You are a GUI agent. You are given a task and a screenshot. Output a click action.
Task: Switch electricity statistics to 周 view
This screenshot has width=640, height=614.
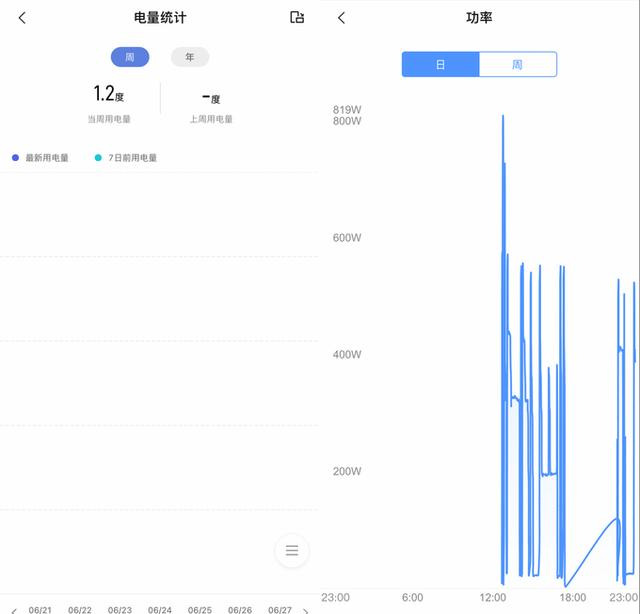point(130,57)
